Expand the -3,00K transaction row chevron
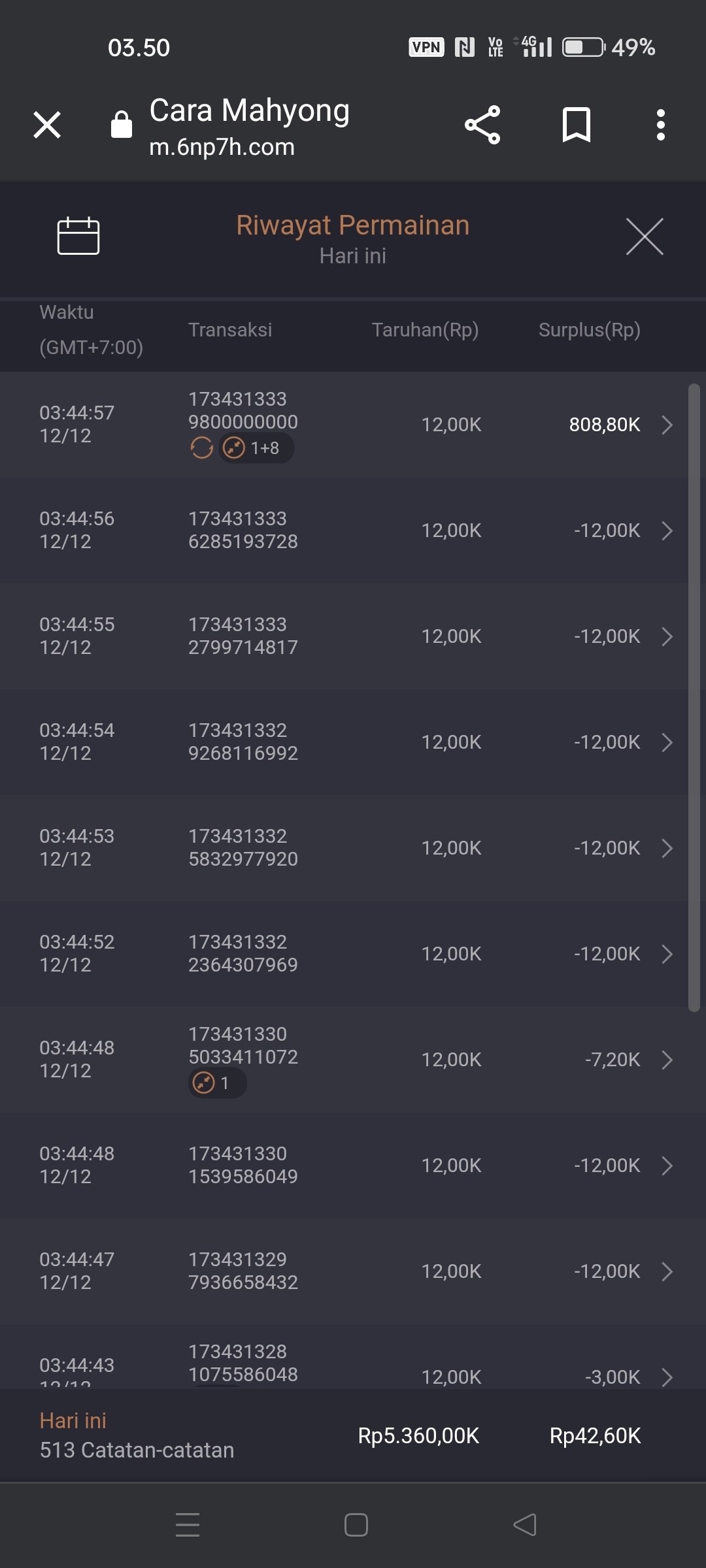The width and height of the screenshot is (706, 1568). coord(667,1377)
